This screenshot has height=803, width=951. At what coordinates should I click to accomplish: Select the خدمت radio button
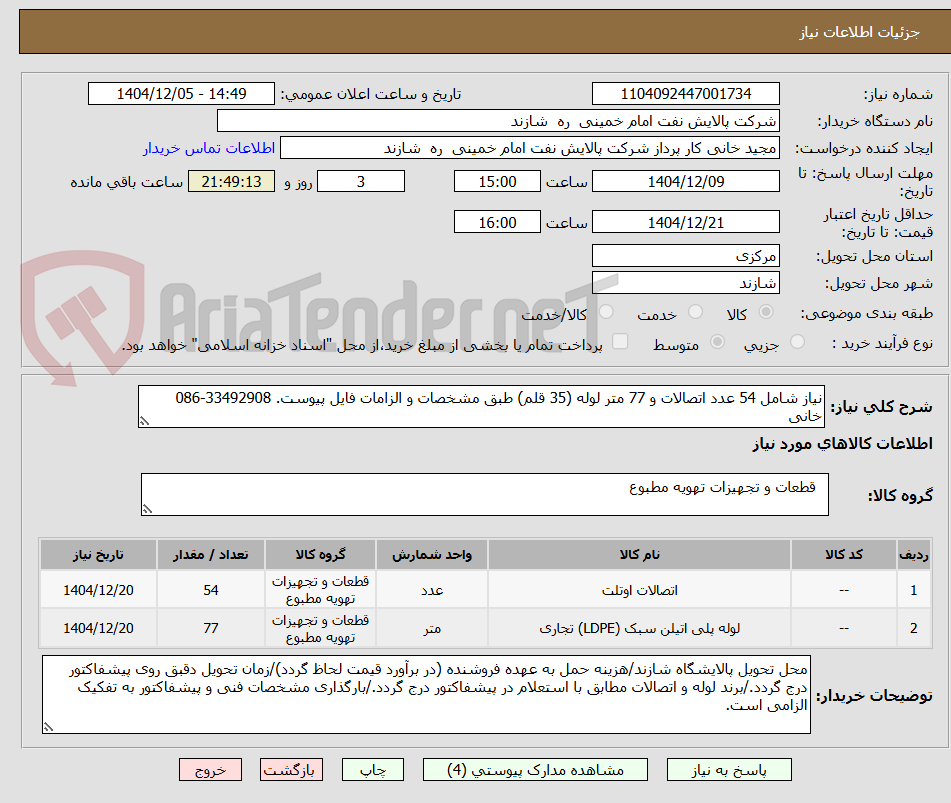click(695, 312)
